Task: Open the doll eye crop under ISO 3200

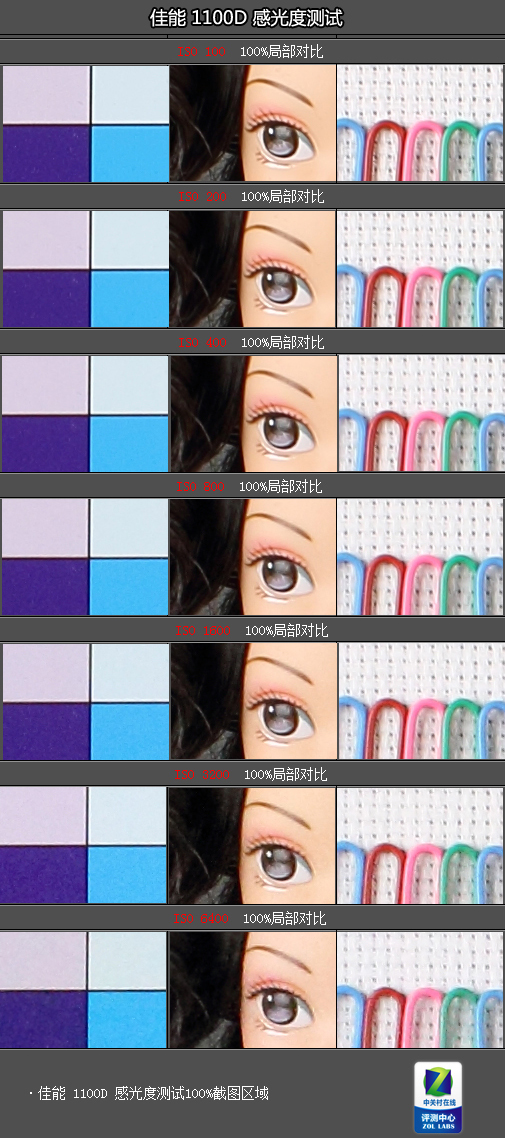Action: click(252, 846)
